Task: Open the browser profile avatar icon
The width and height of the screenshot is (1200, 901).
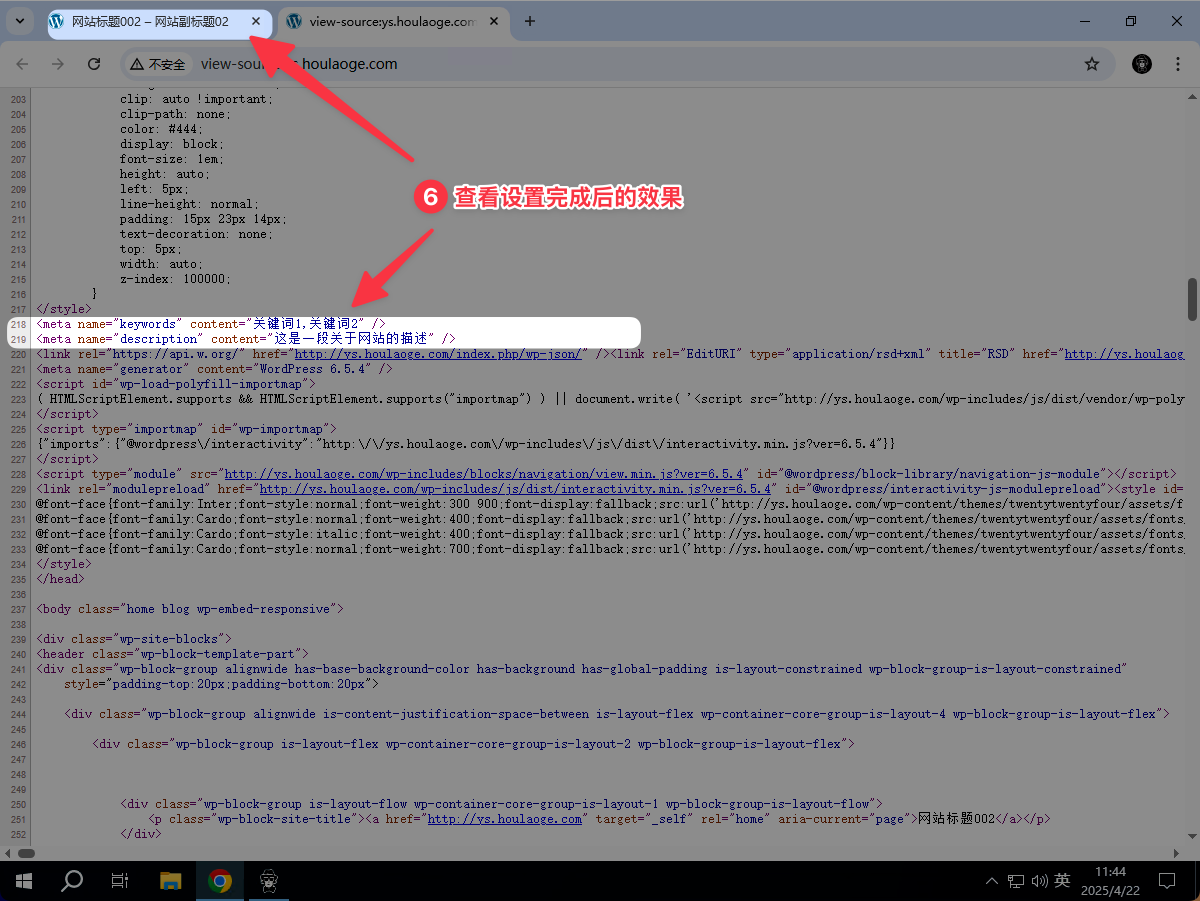Action: coord(1142,64)
